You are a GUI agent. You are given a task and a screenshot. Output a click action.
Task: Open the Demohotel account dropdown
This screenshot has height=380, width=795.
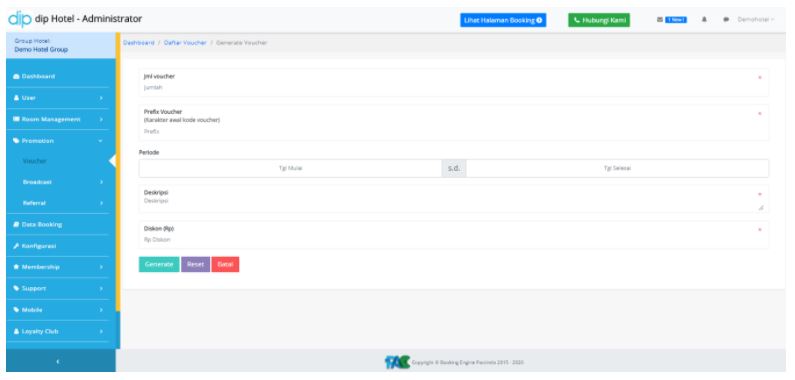coord(756,20)
